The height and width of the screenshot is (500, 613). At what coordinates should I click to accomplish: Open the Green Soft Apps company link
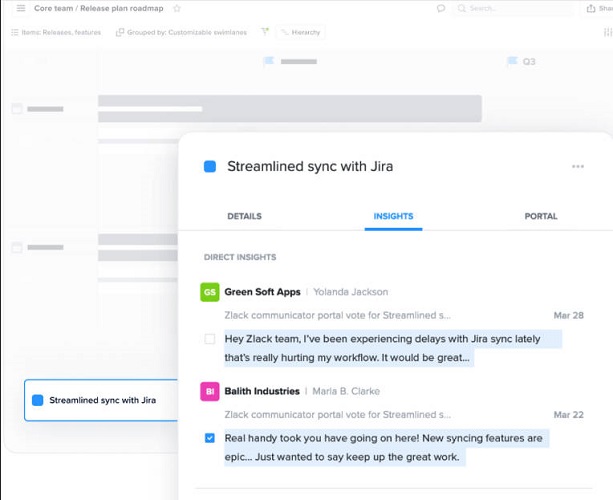(x=262, y=292)
